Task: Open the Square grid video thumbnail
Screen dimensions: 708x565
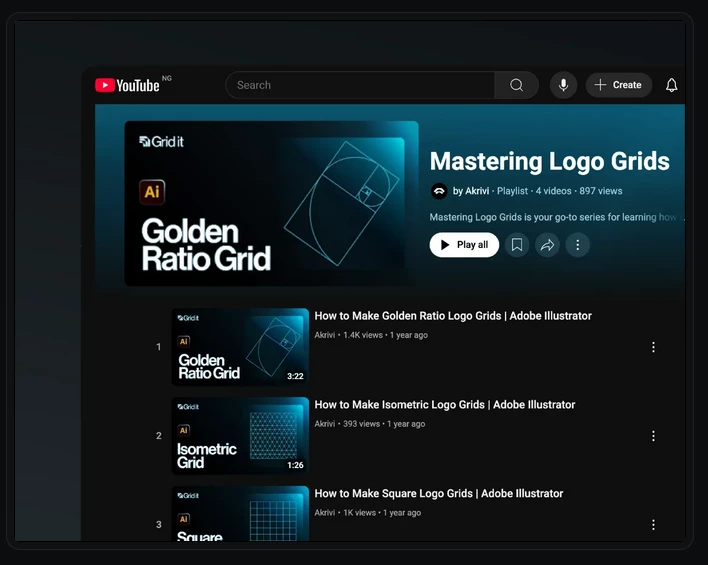Action: click(x=240, y=514)
